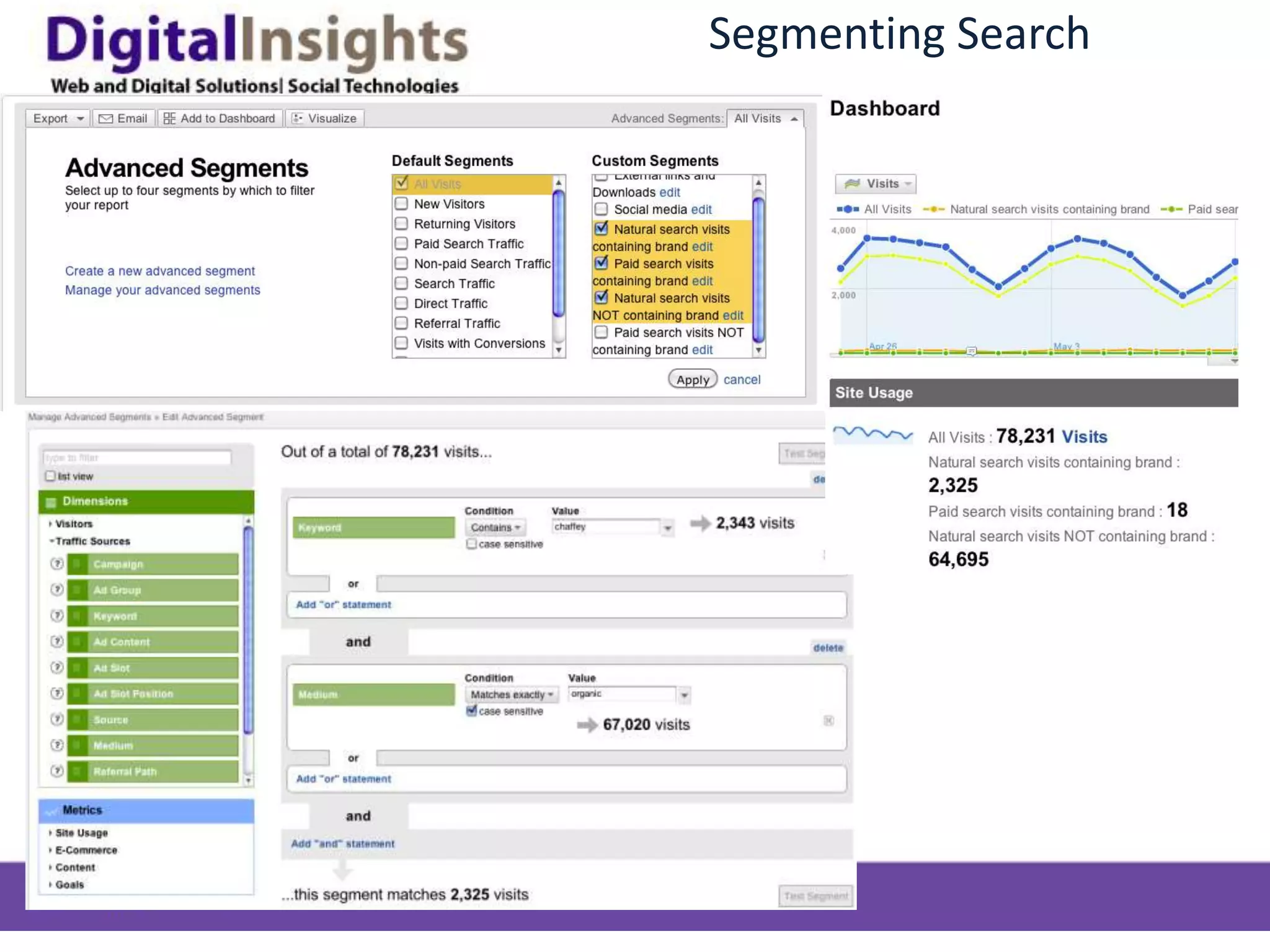This screenshot has width=1270, height=952.
Task: Click help icon next to Campaign dimension
Action: pos(57,563)
